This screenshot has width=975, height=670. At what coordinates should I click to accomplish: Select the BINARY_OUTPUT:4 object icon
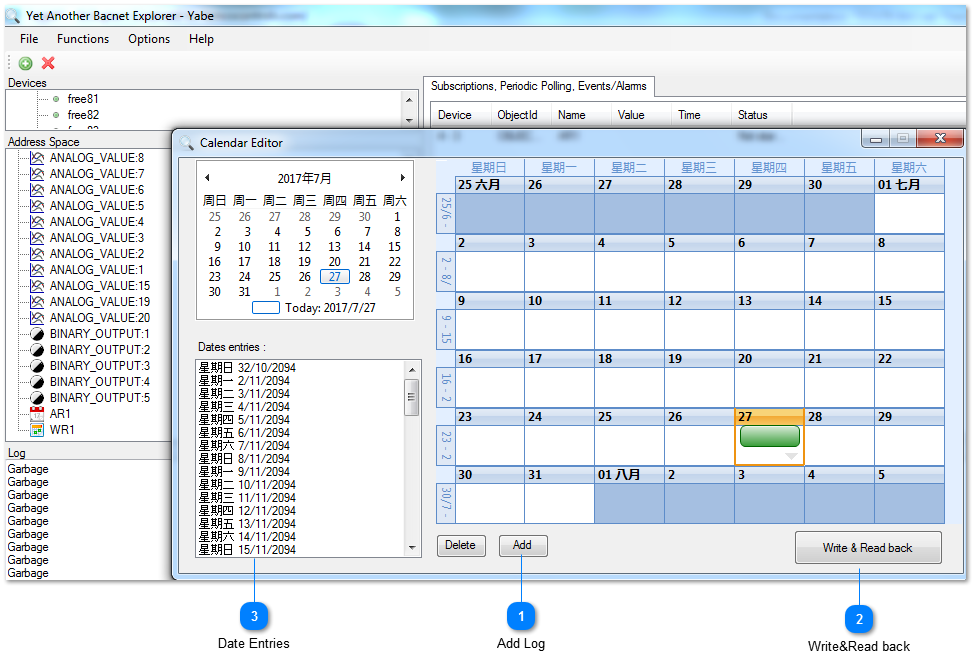coord(37,382)
